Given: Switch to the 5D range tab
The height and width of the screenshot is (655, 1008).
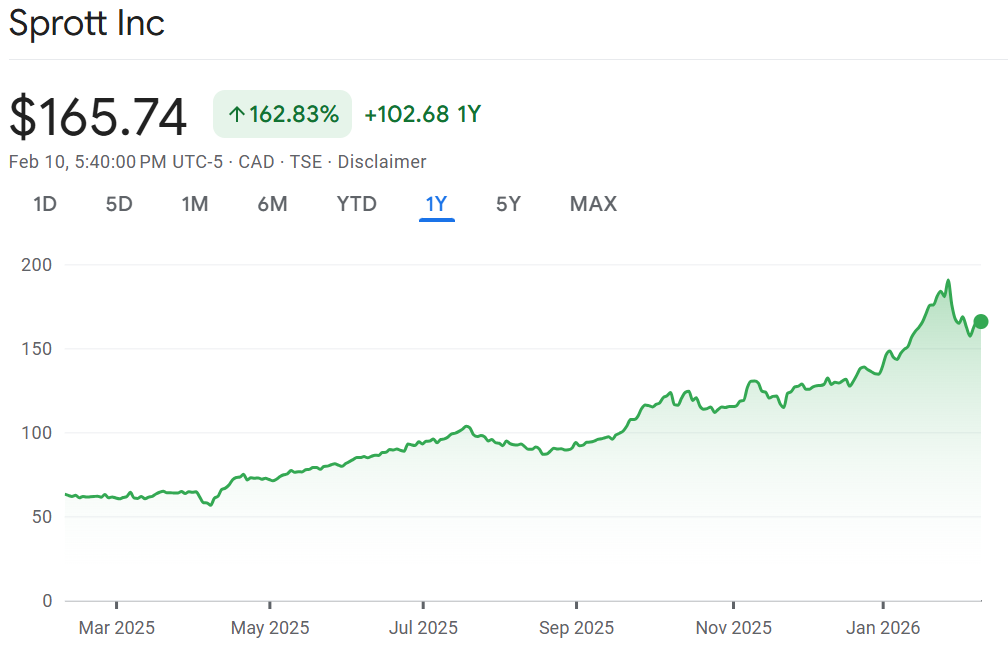Looking at the screenshot, I should [119, 204].
